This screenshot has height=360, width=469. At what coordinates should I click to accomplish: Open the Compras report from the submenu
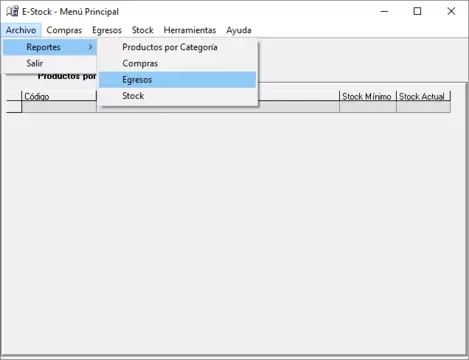pyautogui.click(x=178, y=63)
